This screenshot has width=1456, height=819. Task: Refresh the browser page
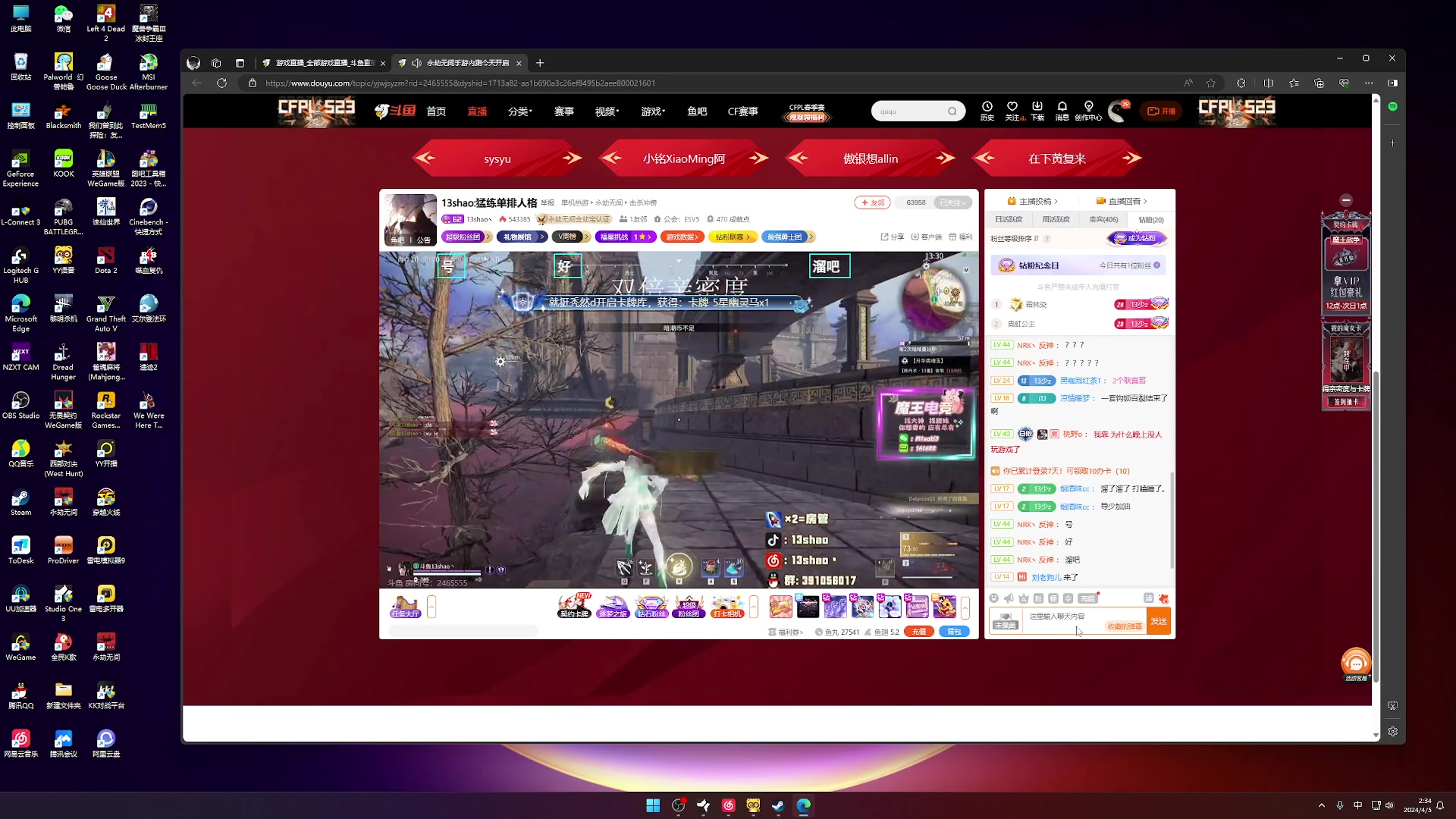221,83
